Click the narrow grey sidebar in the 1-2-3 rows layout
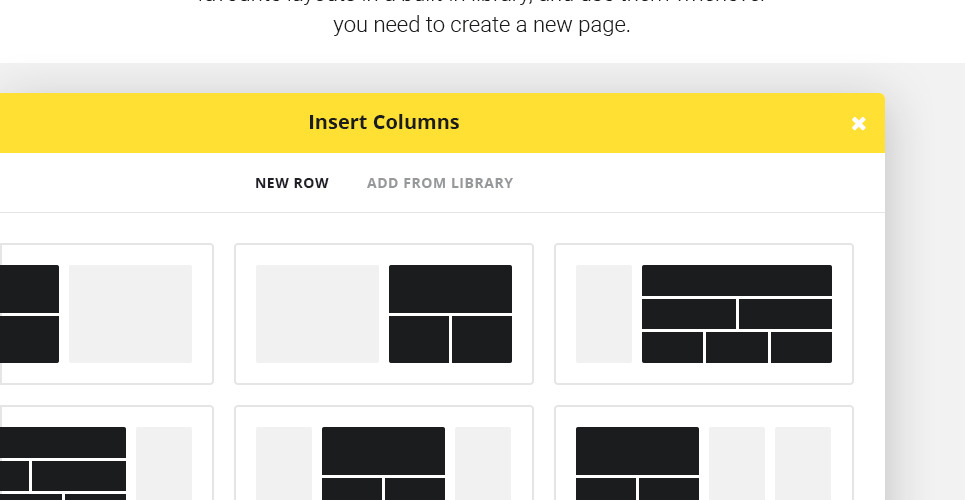 pos(604,314)
